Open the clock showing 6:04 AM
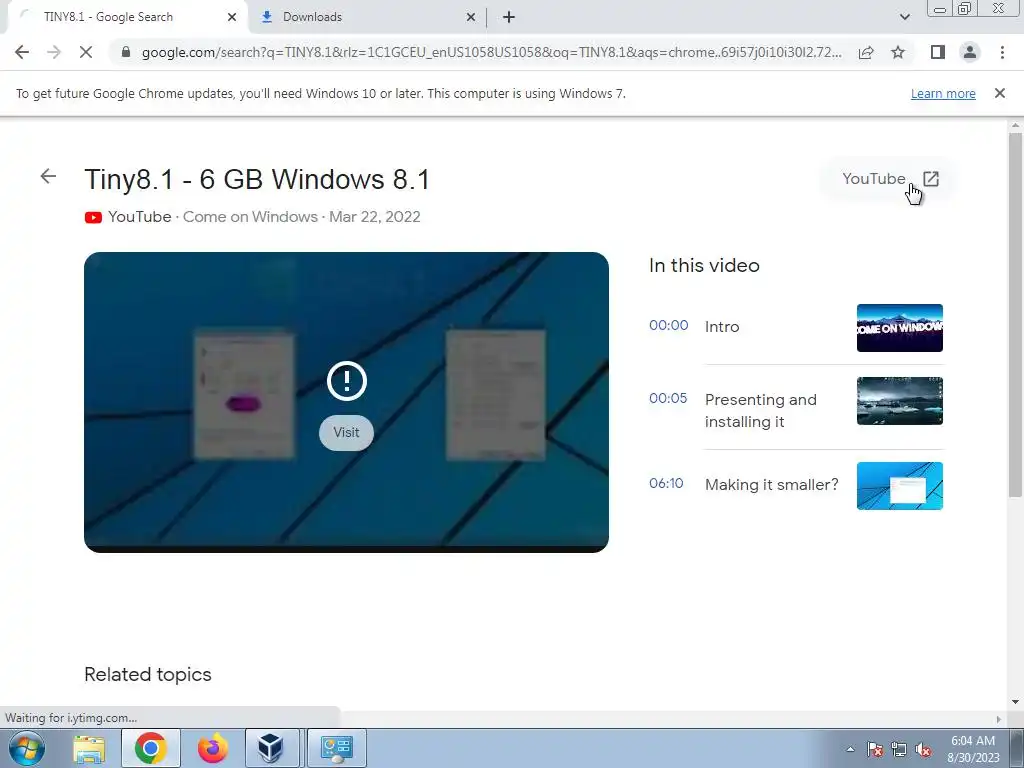The width and height of the screenshot is (1024, 768). [x=973, y=749]
